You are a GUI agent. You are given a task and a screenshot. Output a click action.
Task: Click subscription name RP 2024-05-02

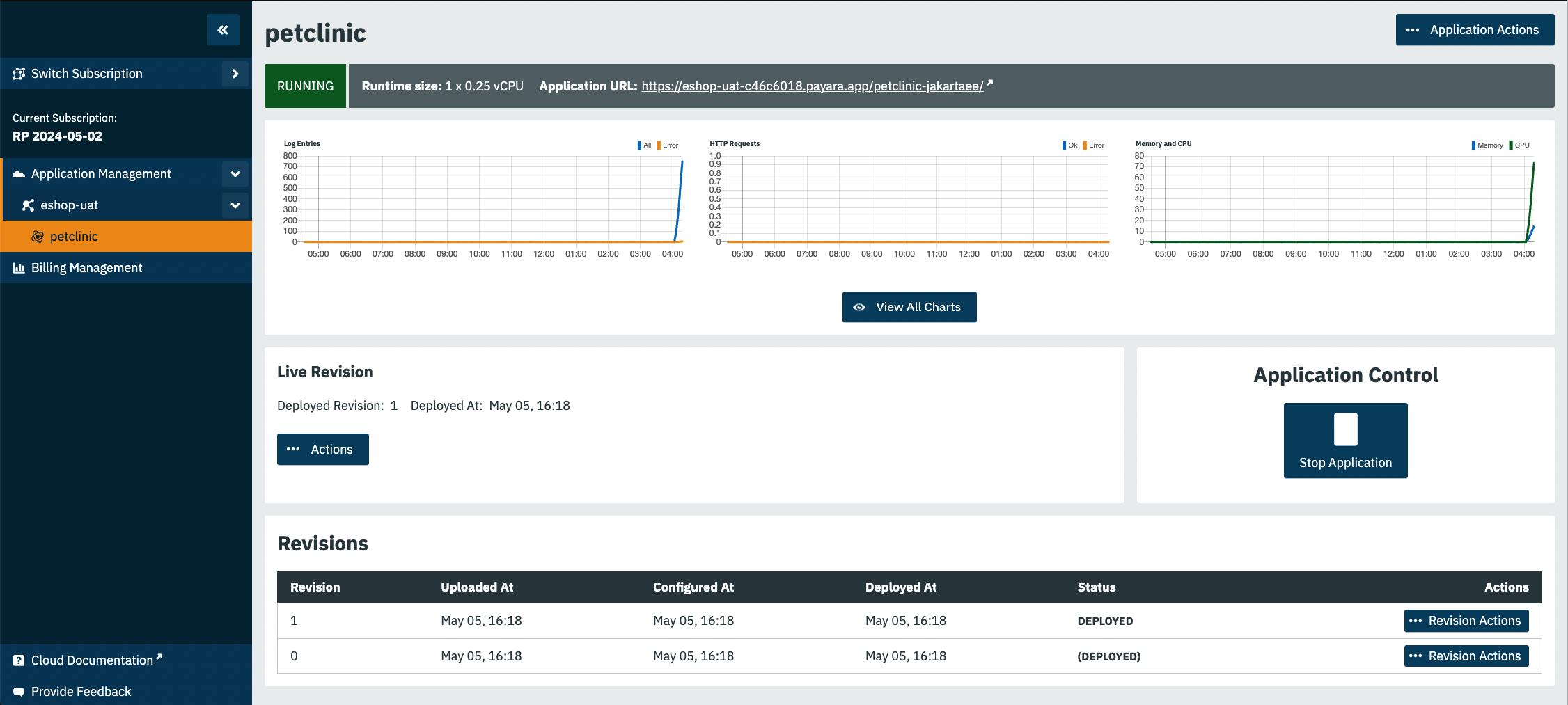pos(57,136)
